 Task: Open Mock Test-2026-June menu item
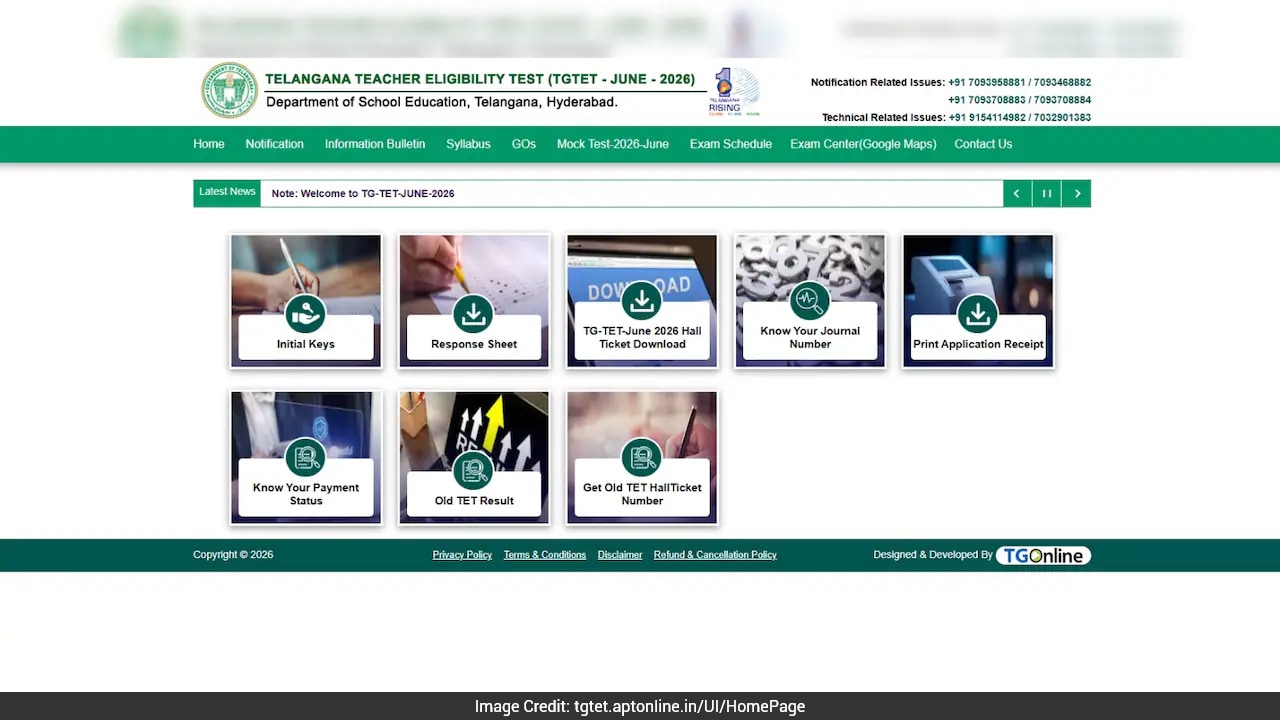[613, 144]
